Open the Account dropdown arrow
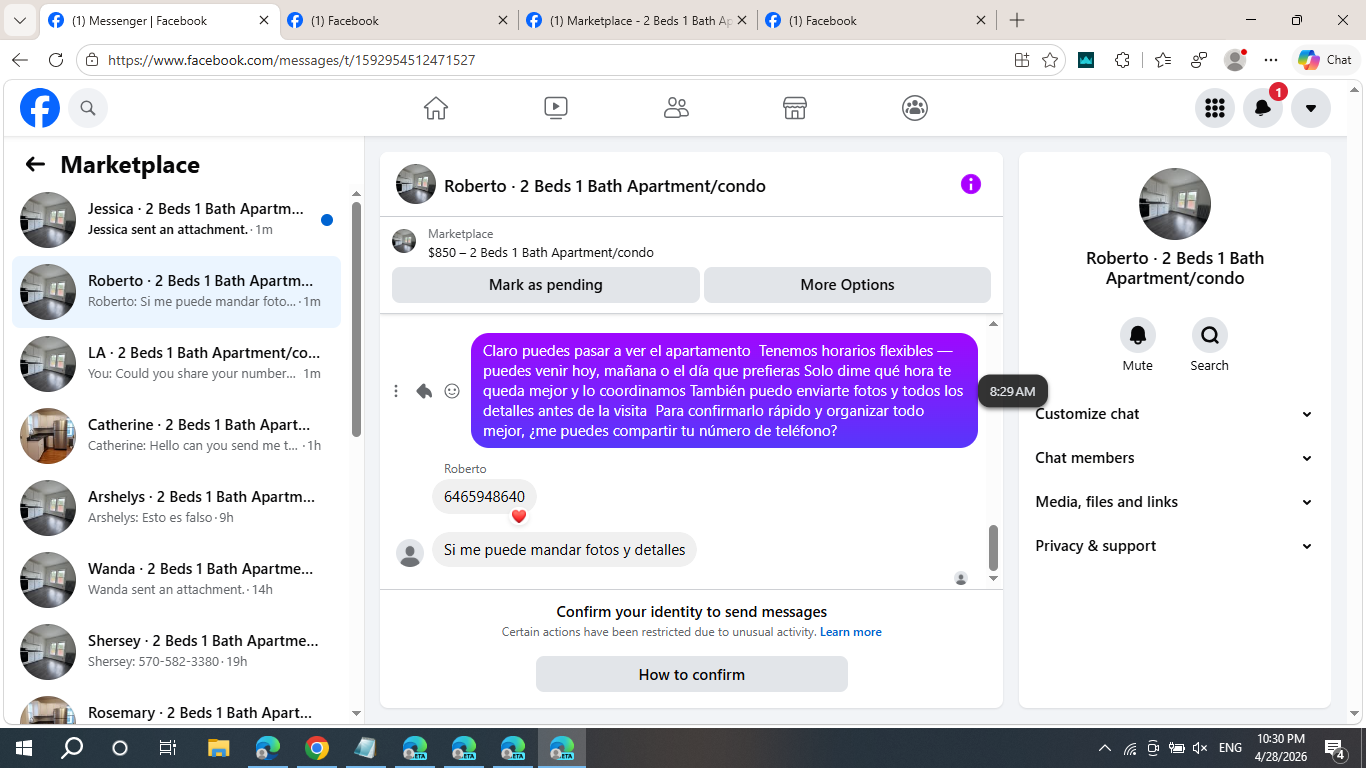This screenshot has width=1366, height=768. coord(1311,108)
